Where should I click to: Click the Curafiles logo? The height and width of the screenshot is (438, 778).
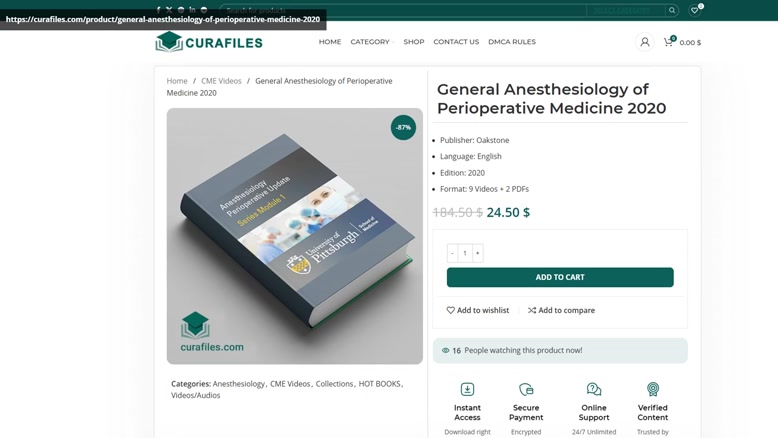(209, 42)
